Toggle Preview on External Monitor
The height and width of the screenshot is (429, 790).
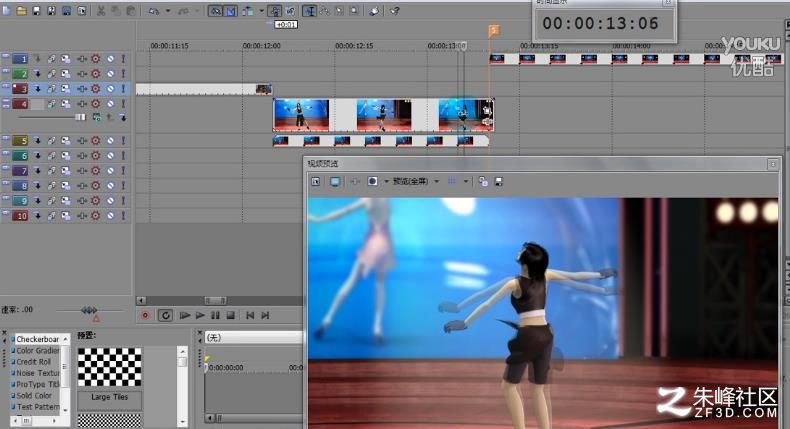click(x=335, y=181)
